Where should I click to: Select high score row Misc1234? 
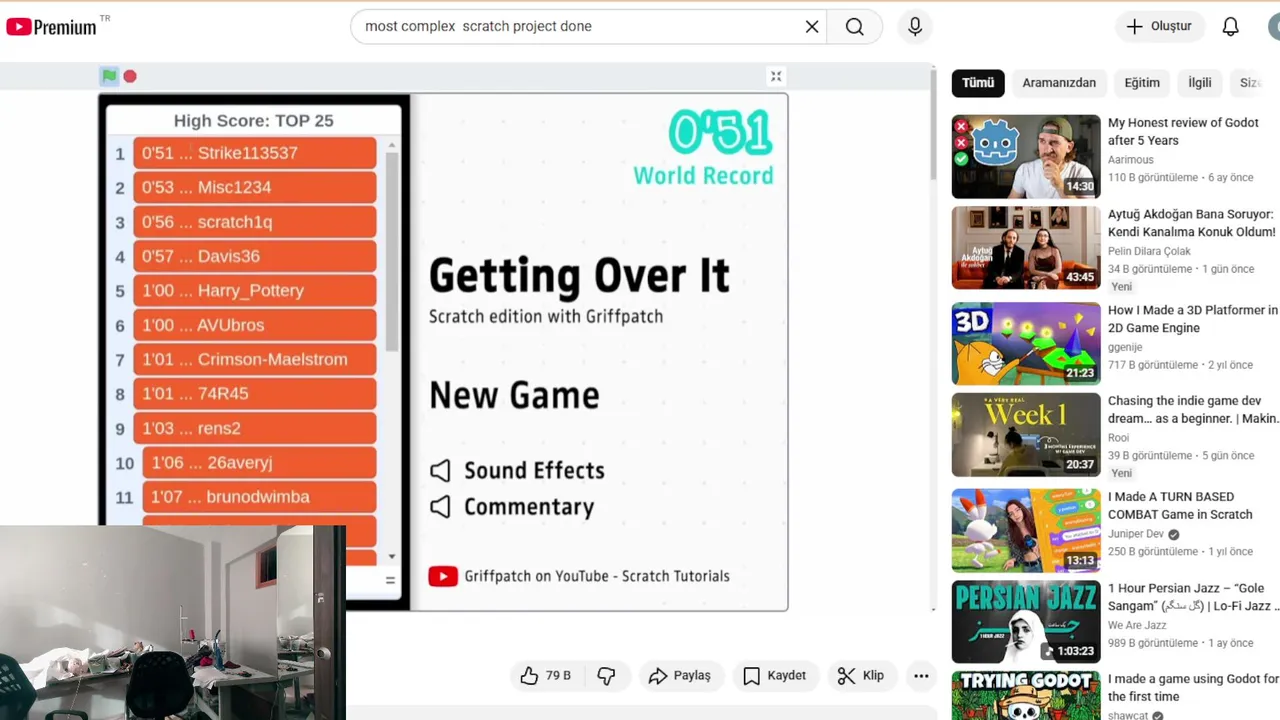255,187
